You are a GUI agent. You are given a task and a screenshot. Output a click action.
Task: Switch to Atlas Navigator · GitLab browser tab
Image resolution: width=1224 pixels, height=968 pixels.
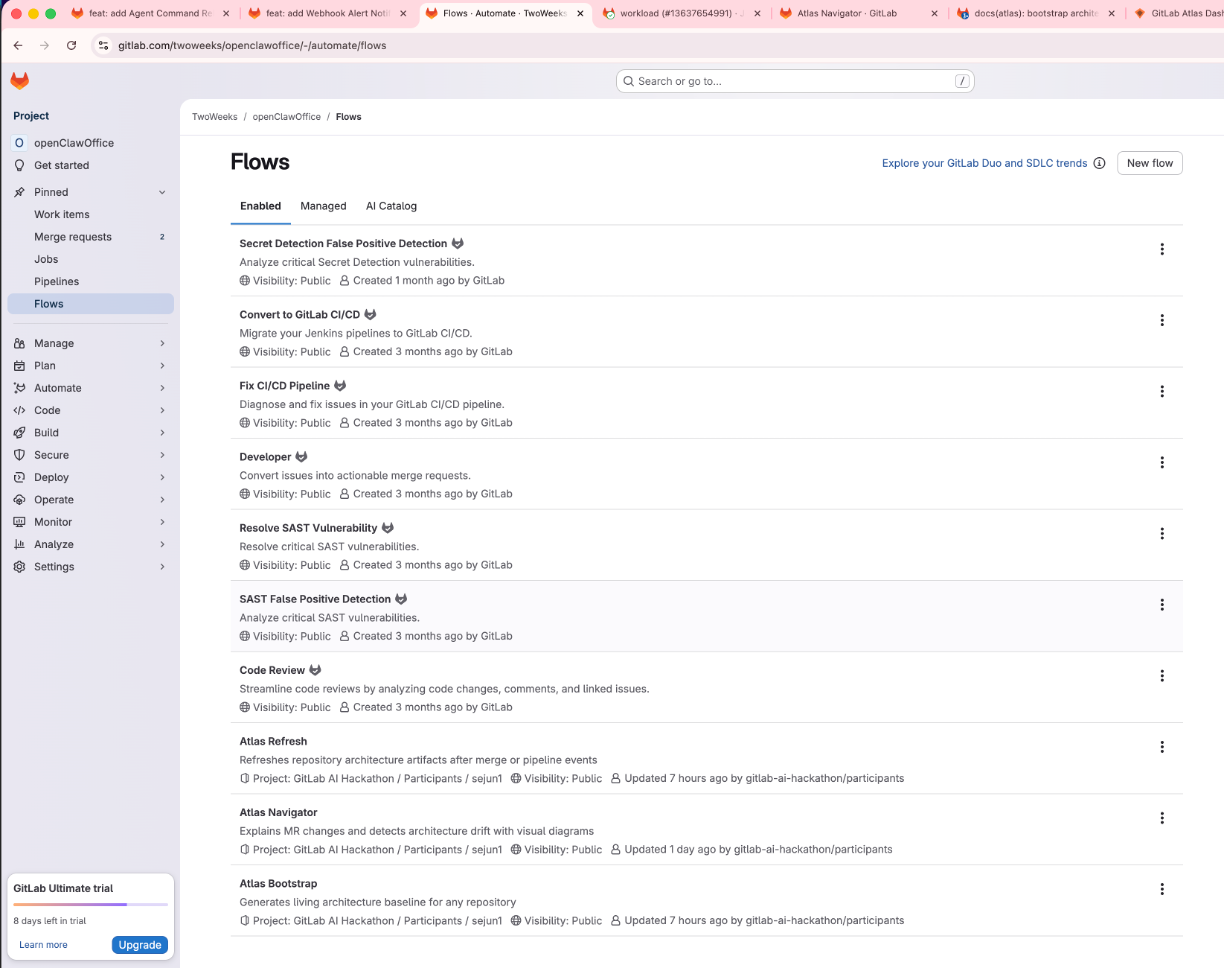[x=857, y=14]
